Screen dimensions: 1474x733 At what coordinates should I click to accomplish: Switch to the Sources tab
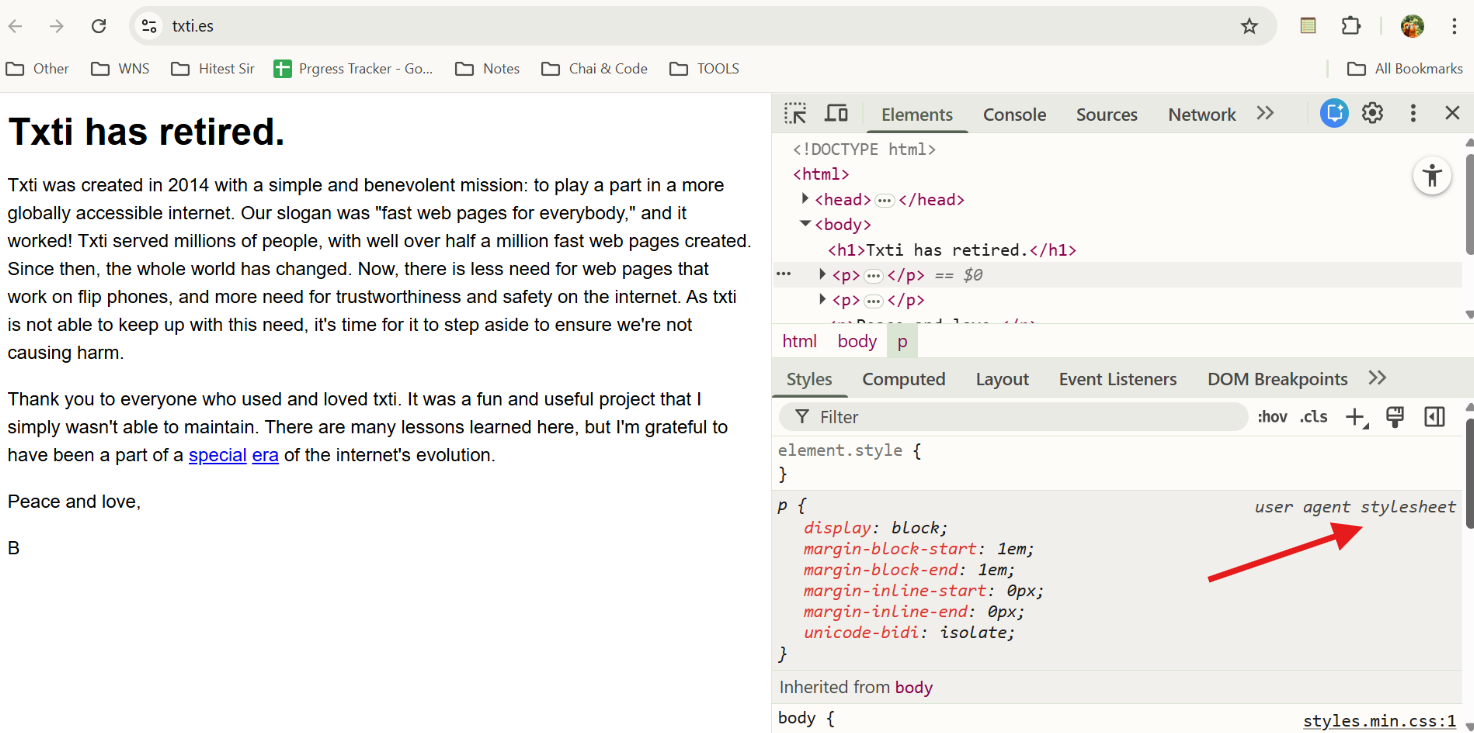tap(1106, 114)
